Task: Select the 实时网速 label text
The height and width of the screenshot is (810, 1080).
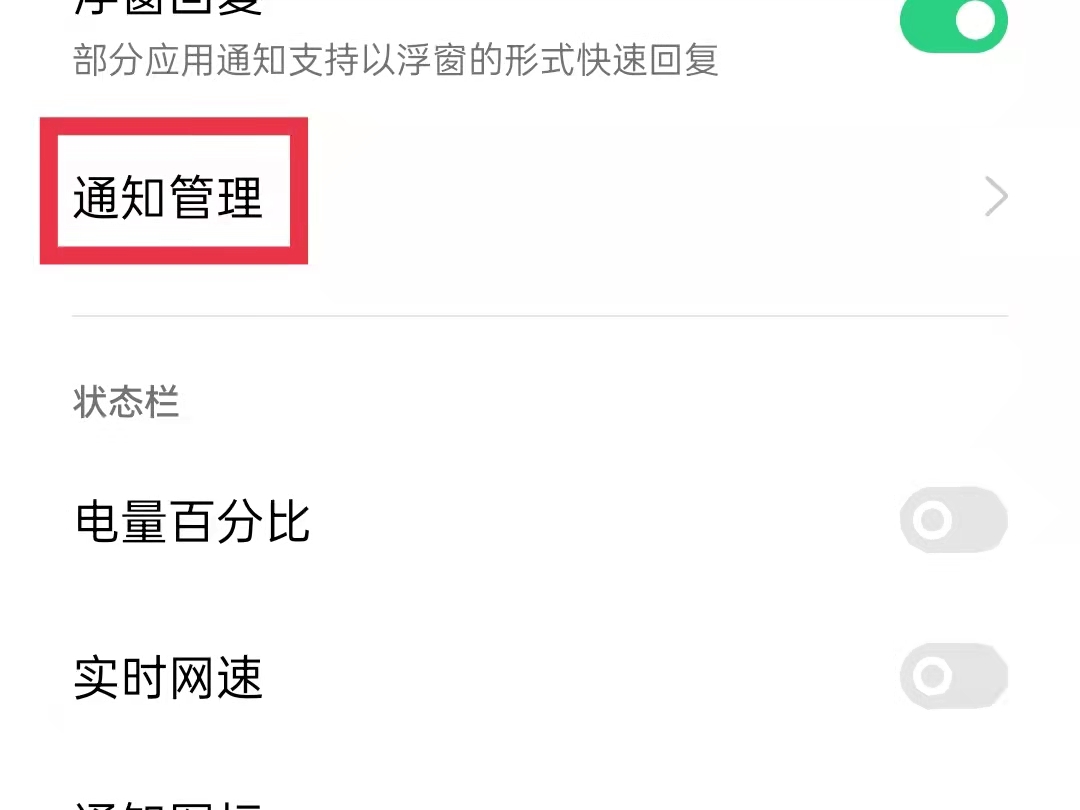Action: [168, 678]
